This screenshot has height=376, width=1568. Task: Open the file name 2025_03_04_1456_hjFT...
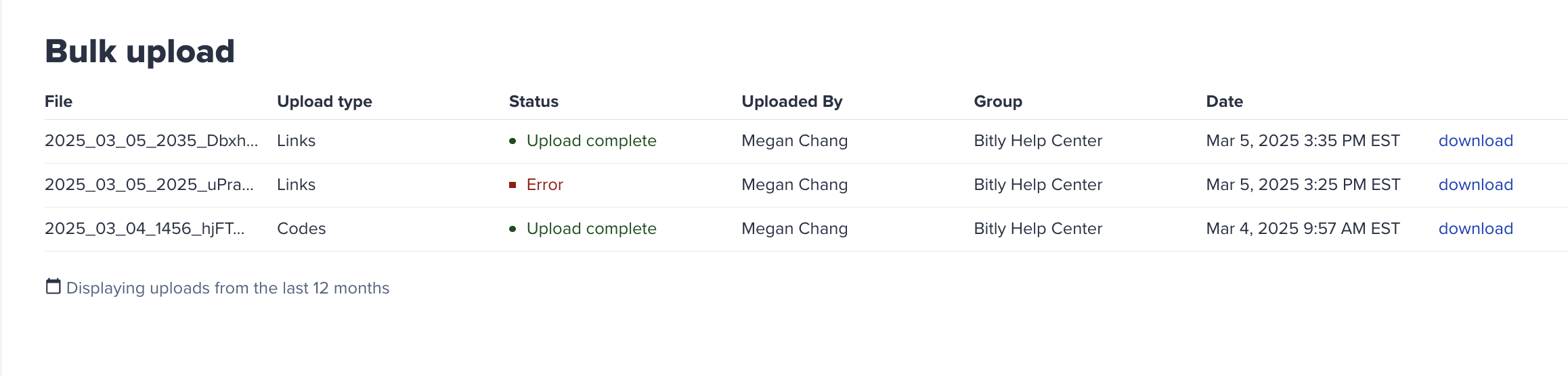tap(144, 229)
